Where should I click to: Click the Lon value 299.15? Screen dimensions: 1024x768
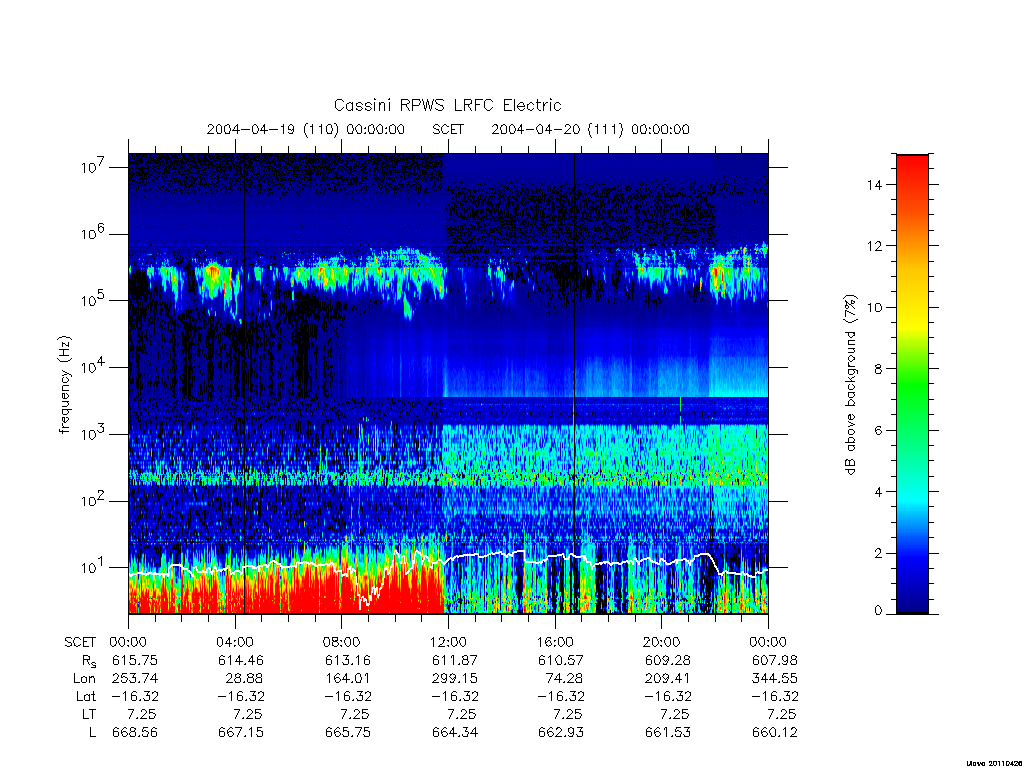point(455,679)
